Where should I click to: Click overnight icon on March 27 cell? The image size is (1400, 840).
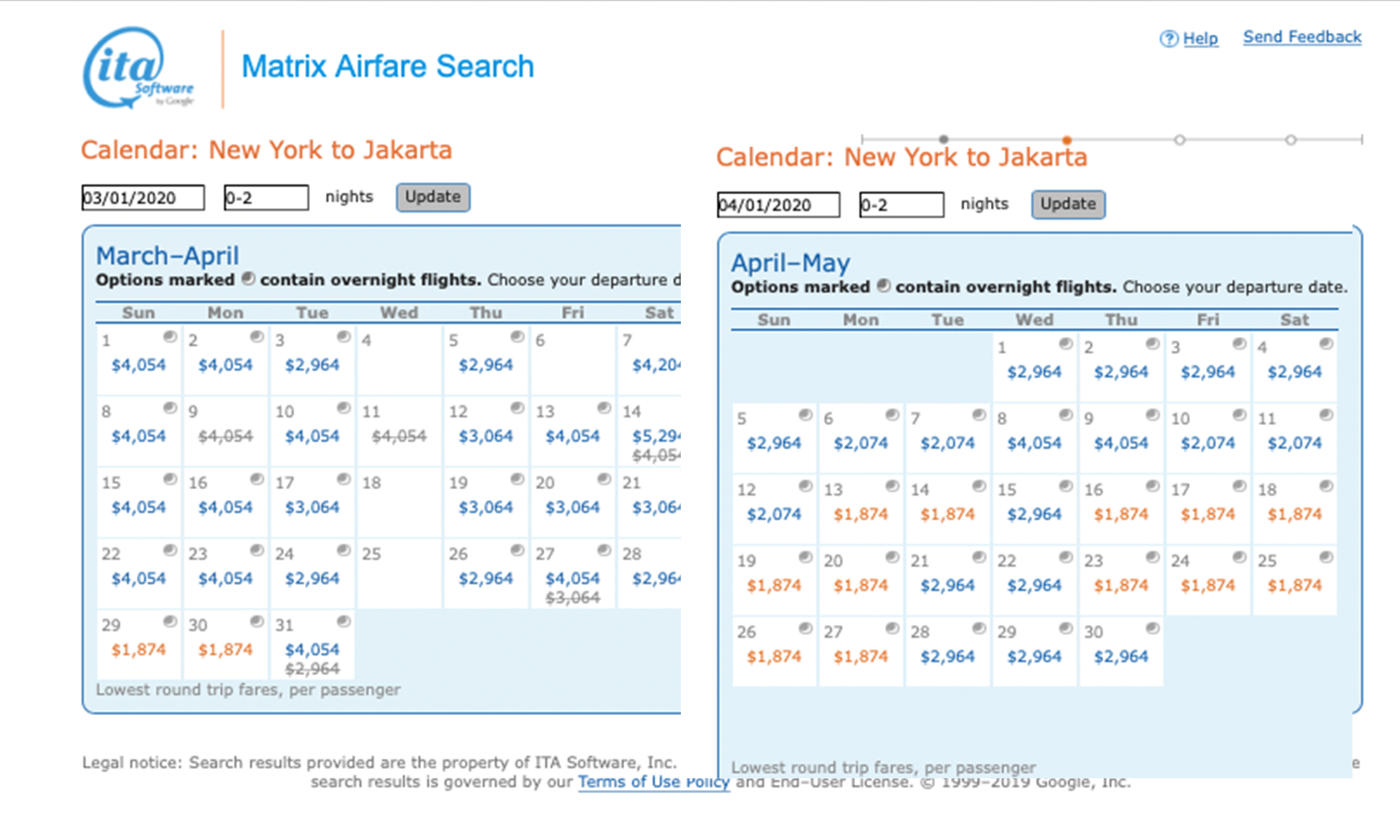(604, 550)
